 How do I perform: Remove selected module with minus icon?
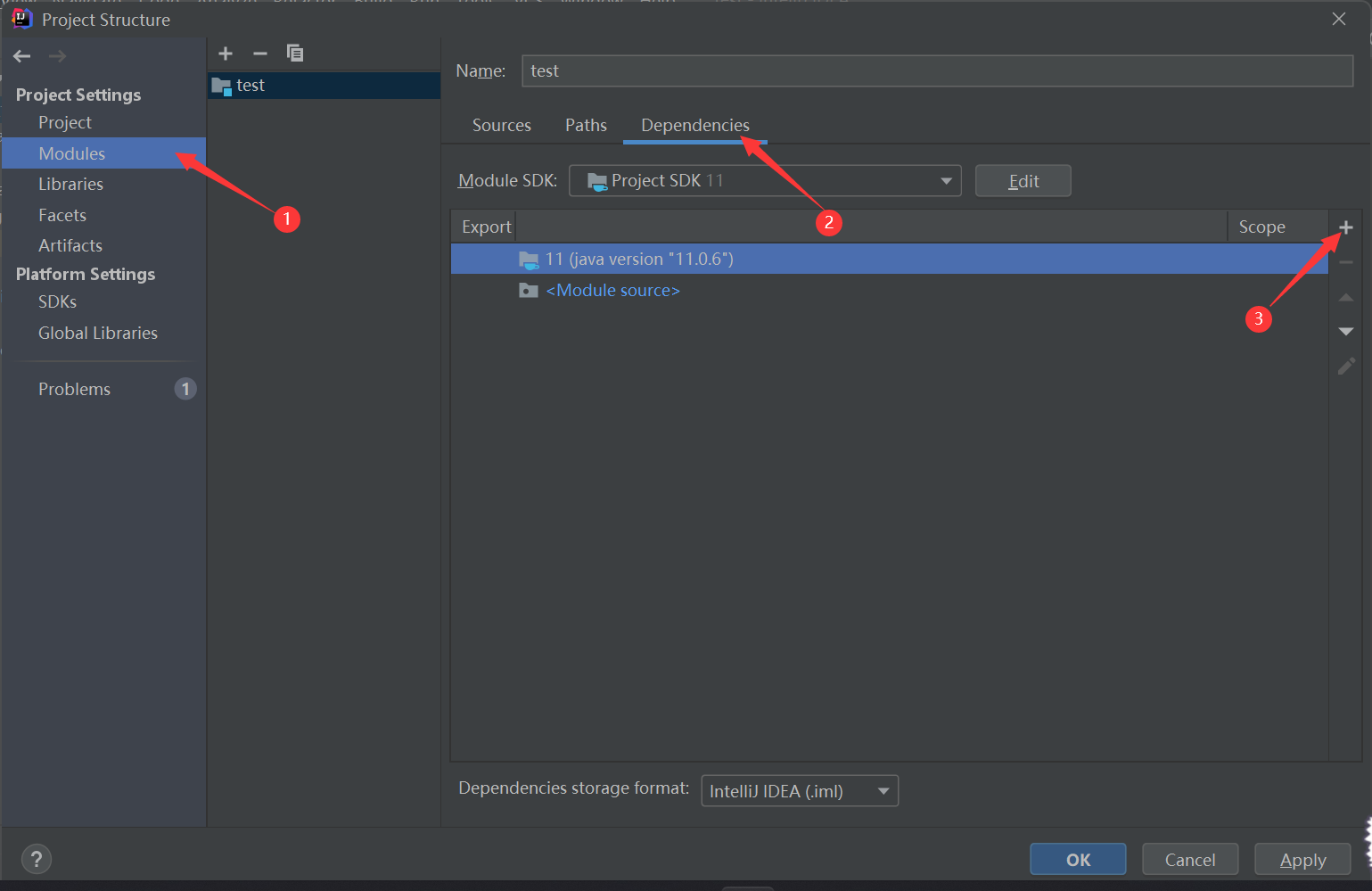tap(260, 54)
